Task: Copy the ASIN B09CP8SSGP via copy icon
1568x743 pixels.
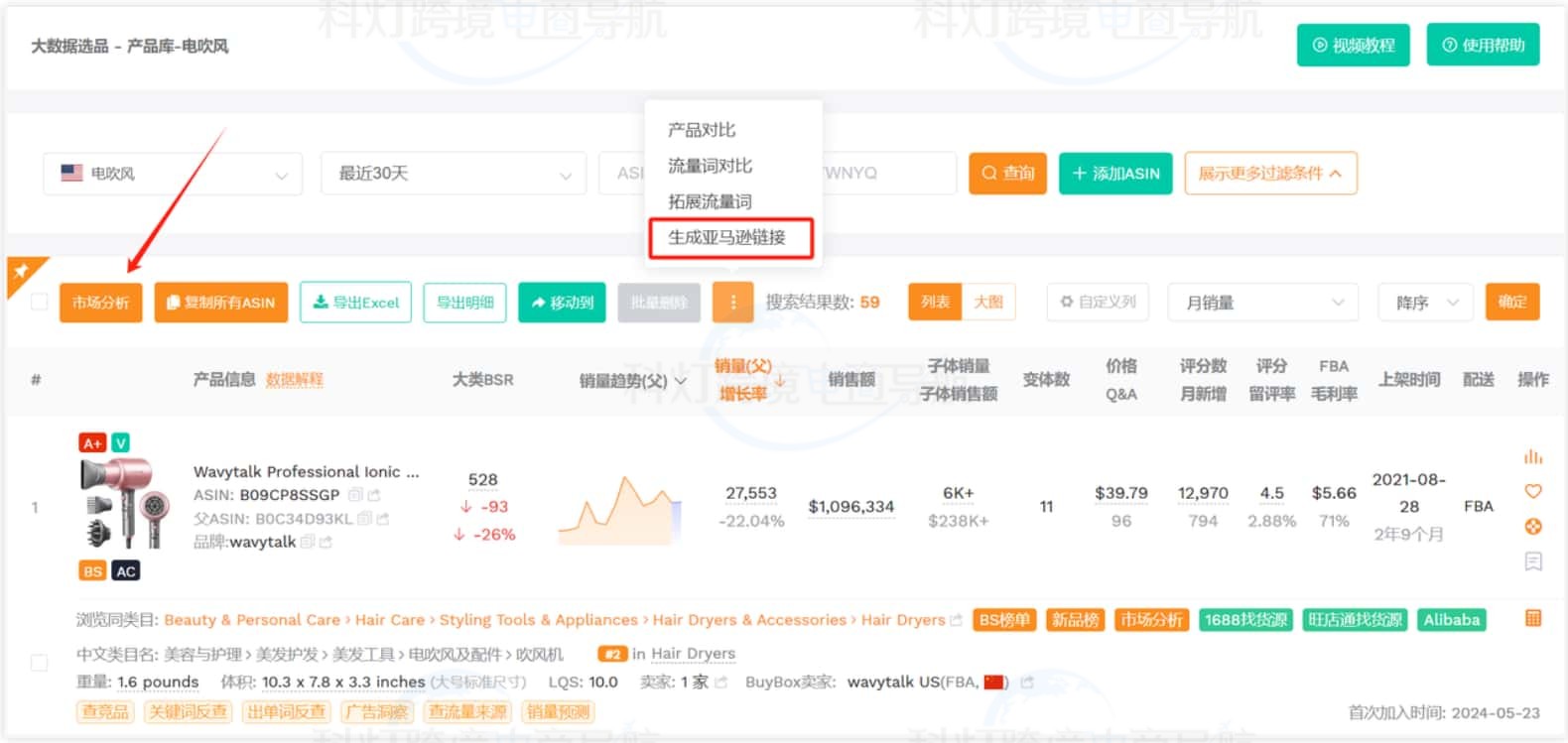Action: [x=354, y=495]
